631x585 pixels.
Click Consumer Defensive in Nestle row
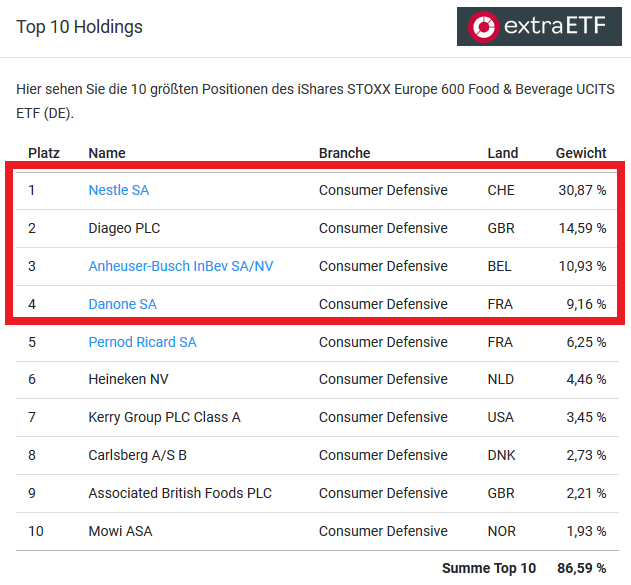pos(383,190)
